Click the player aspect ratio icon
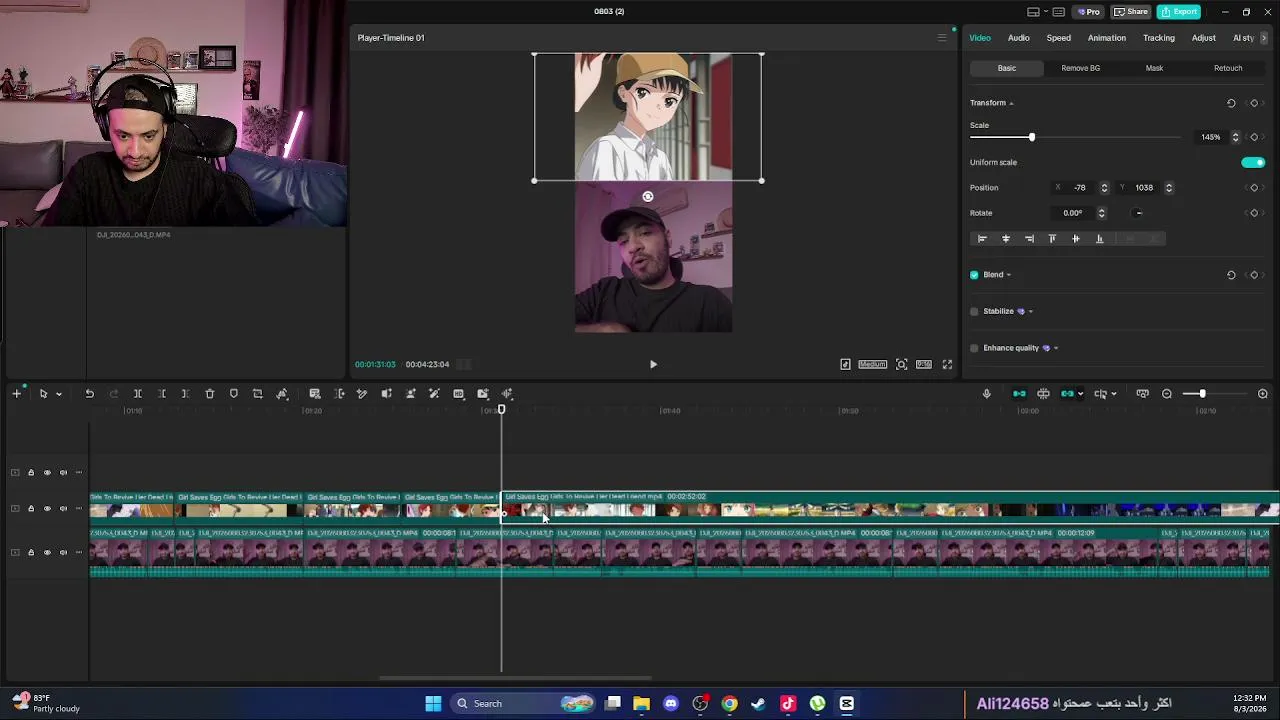The image size is (1280, 720). click(x=924, y=364)
